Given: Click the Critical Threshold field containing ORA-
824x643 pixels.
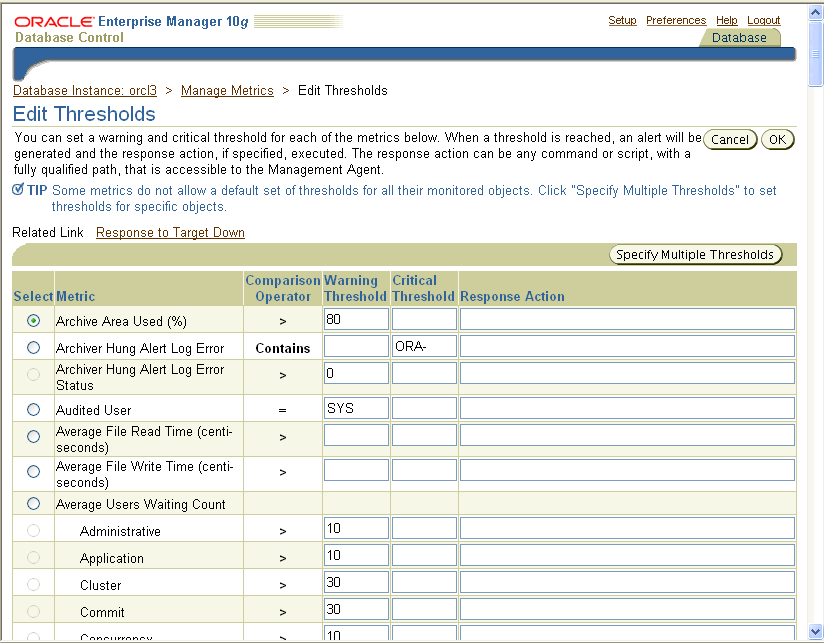Looking at the screenshot, I should tap(423, 347).
